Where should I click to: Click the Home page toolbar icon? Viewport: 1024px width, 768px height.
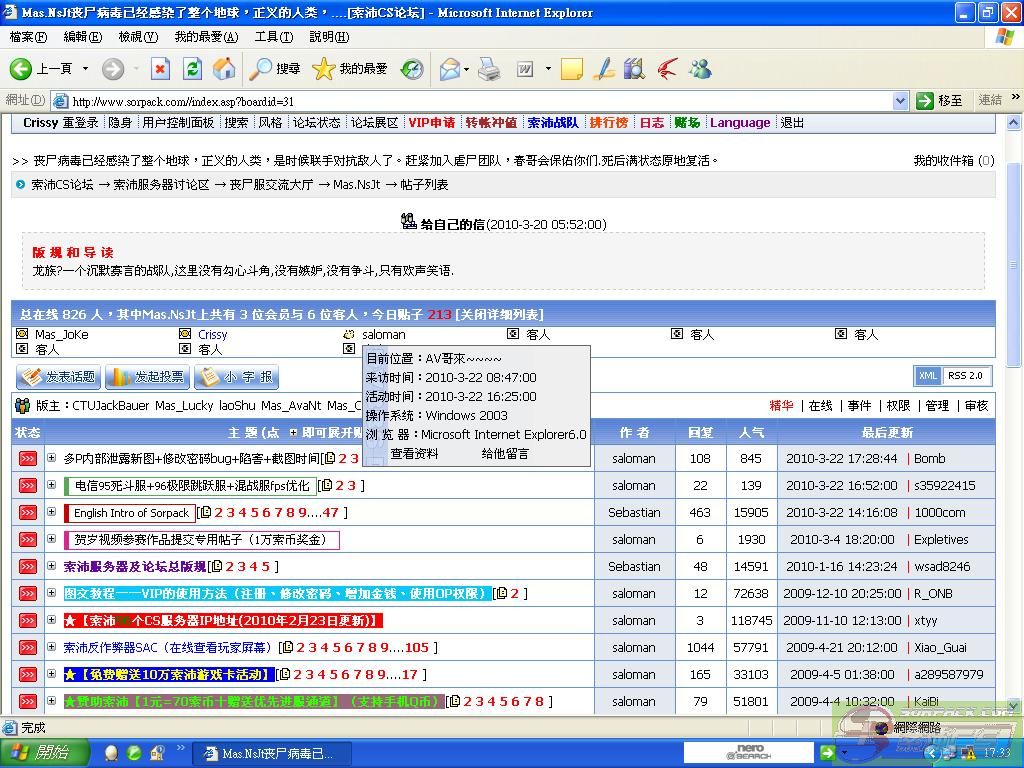(x=225, y=69)
